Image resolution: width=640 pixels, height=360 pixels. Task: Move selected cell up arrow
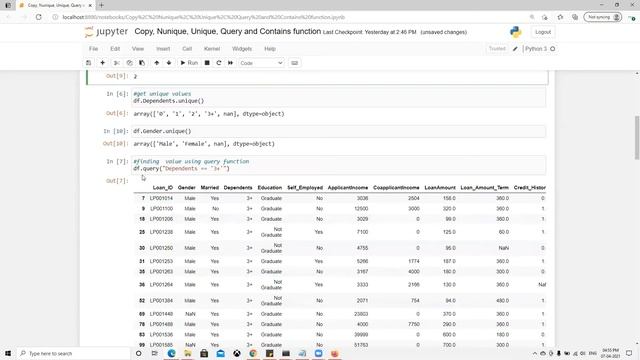tap(157, 63)
